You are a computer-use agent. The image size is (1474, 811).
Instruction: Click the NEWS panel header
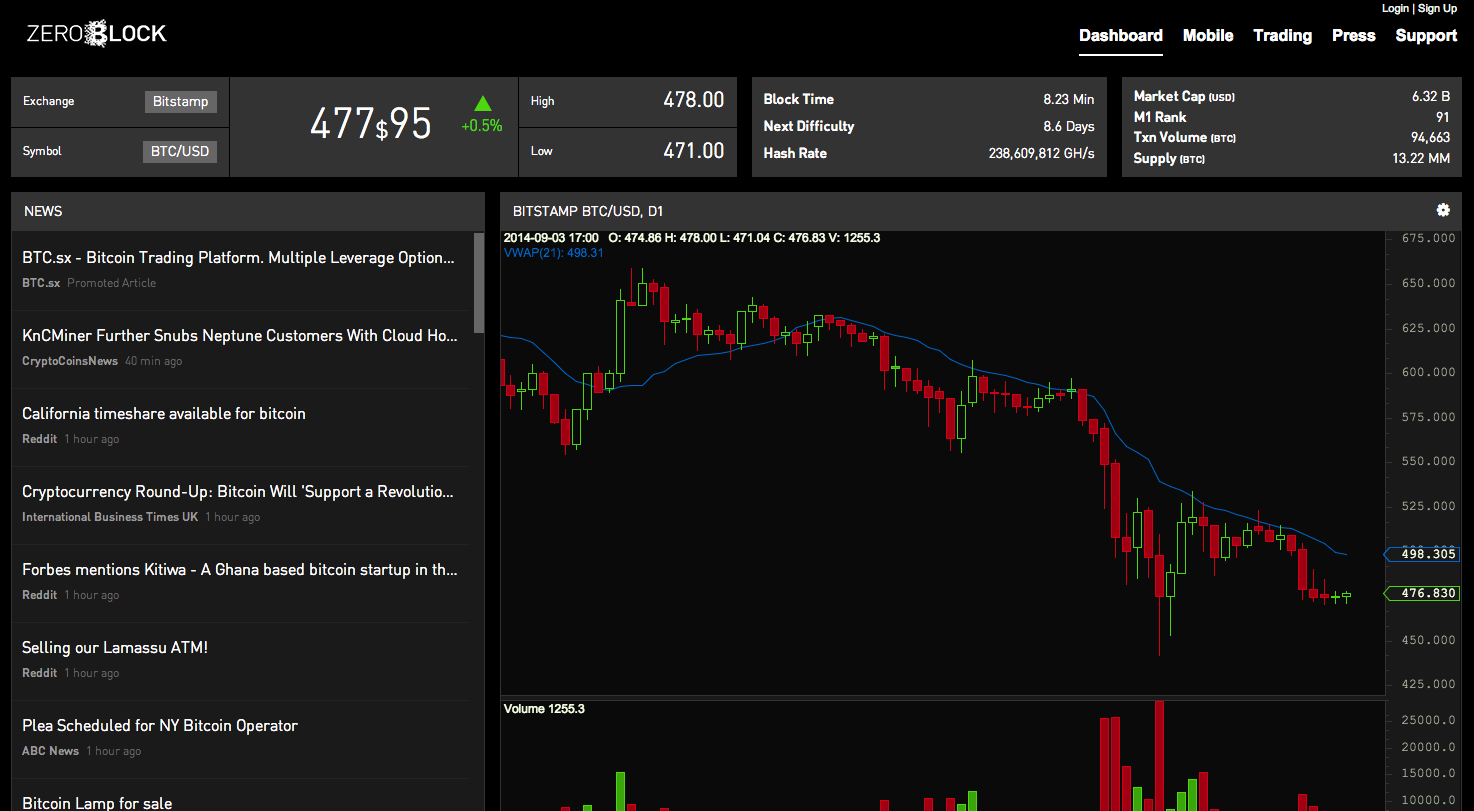[248, 211]
